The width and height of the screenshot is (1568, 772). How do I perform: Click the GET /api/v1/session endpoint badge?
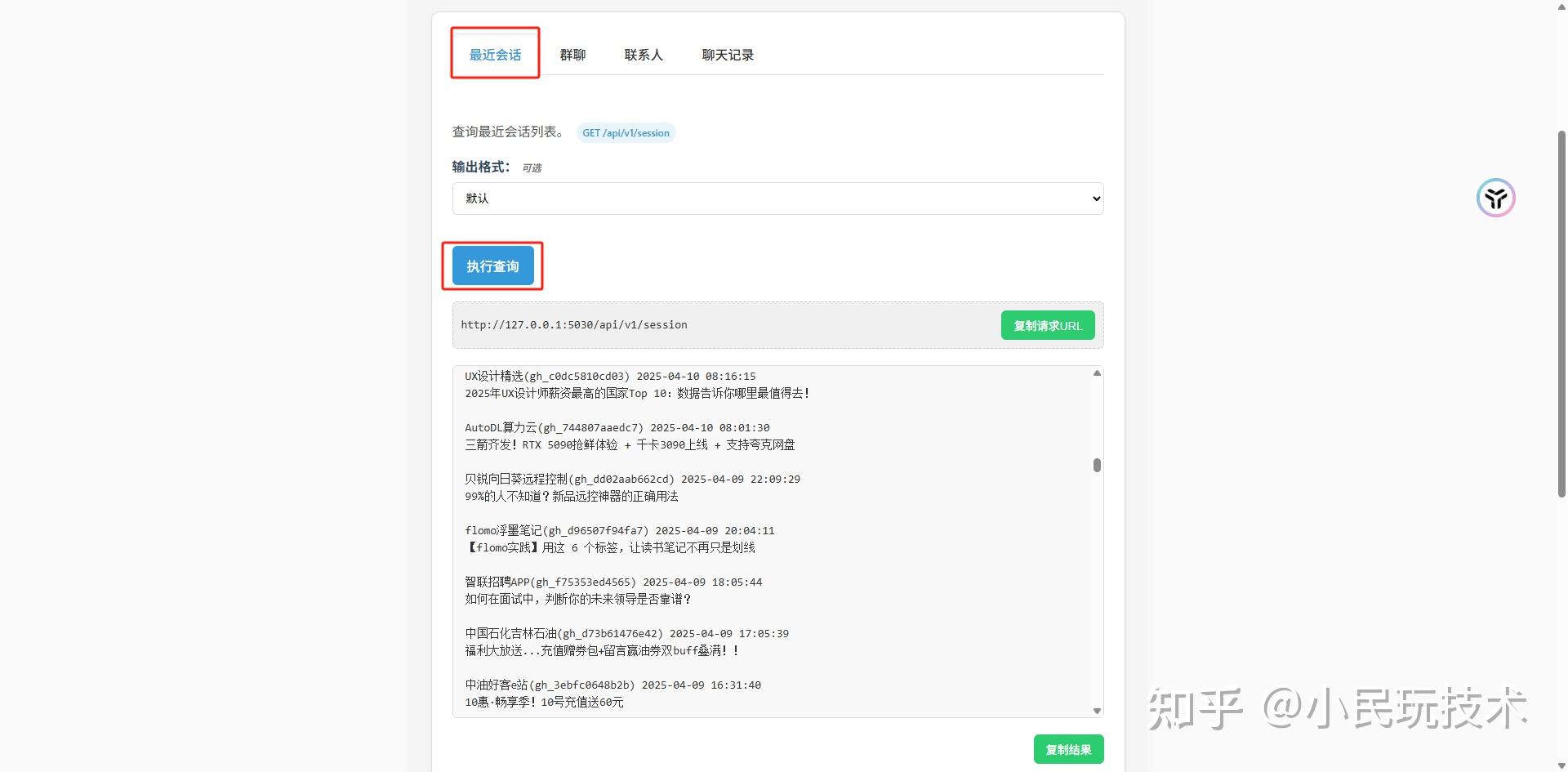click(626, 132)
